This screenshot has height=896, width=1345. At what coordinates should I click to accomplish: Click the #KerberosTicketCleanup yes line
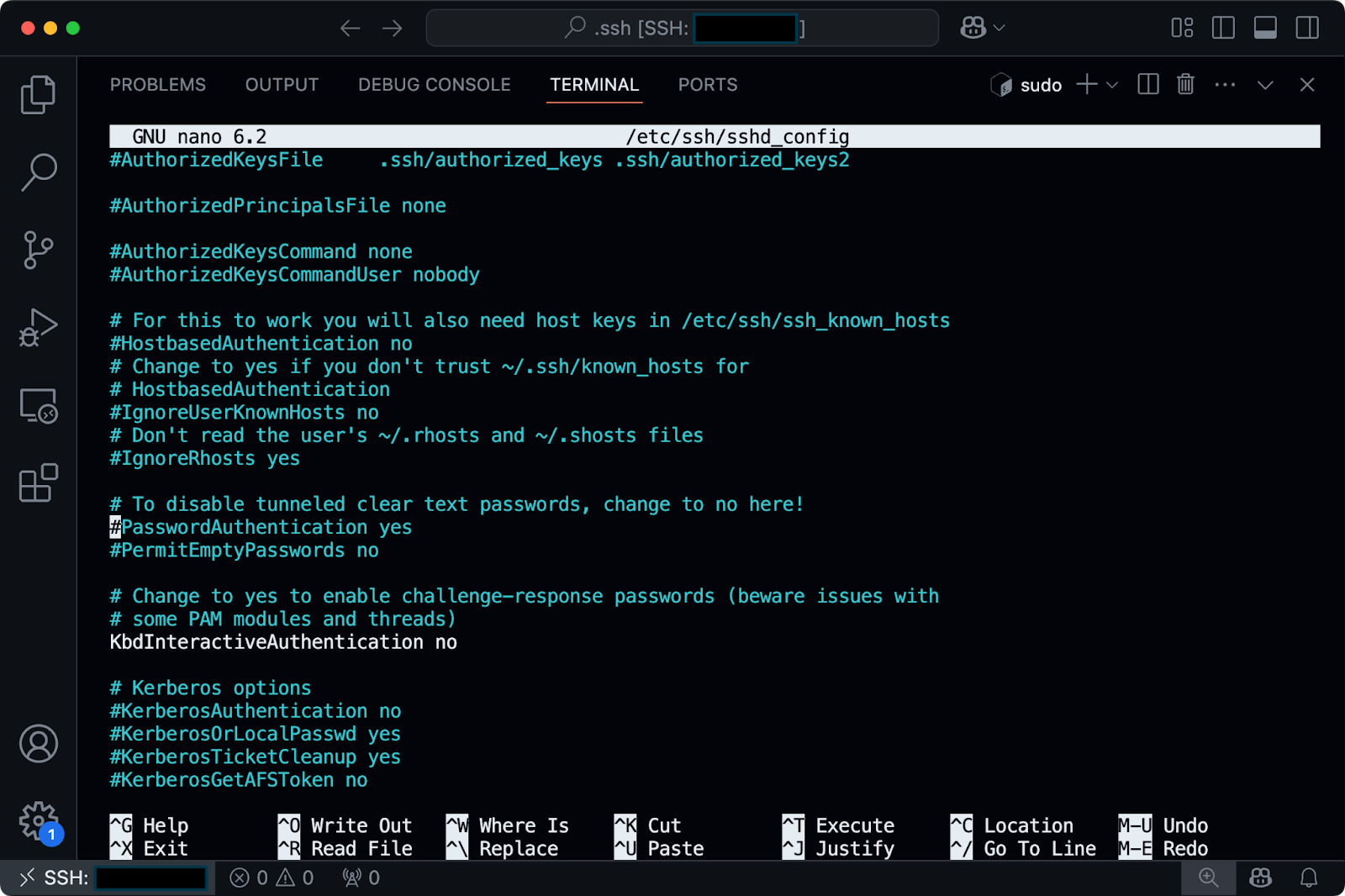coord(256,757)
